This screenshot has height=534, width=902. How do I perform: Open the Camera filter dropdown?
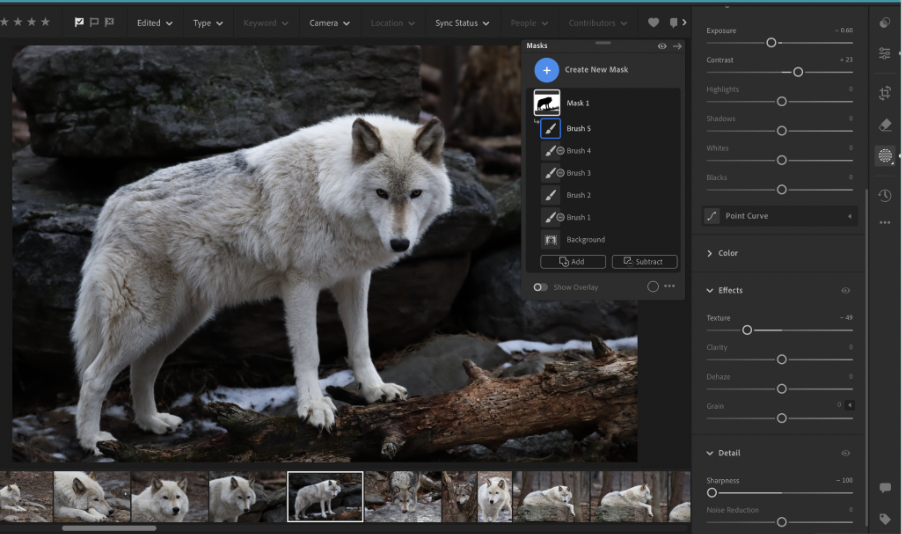point(329,23)
